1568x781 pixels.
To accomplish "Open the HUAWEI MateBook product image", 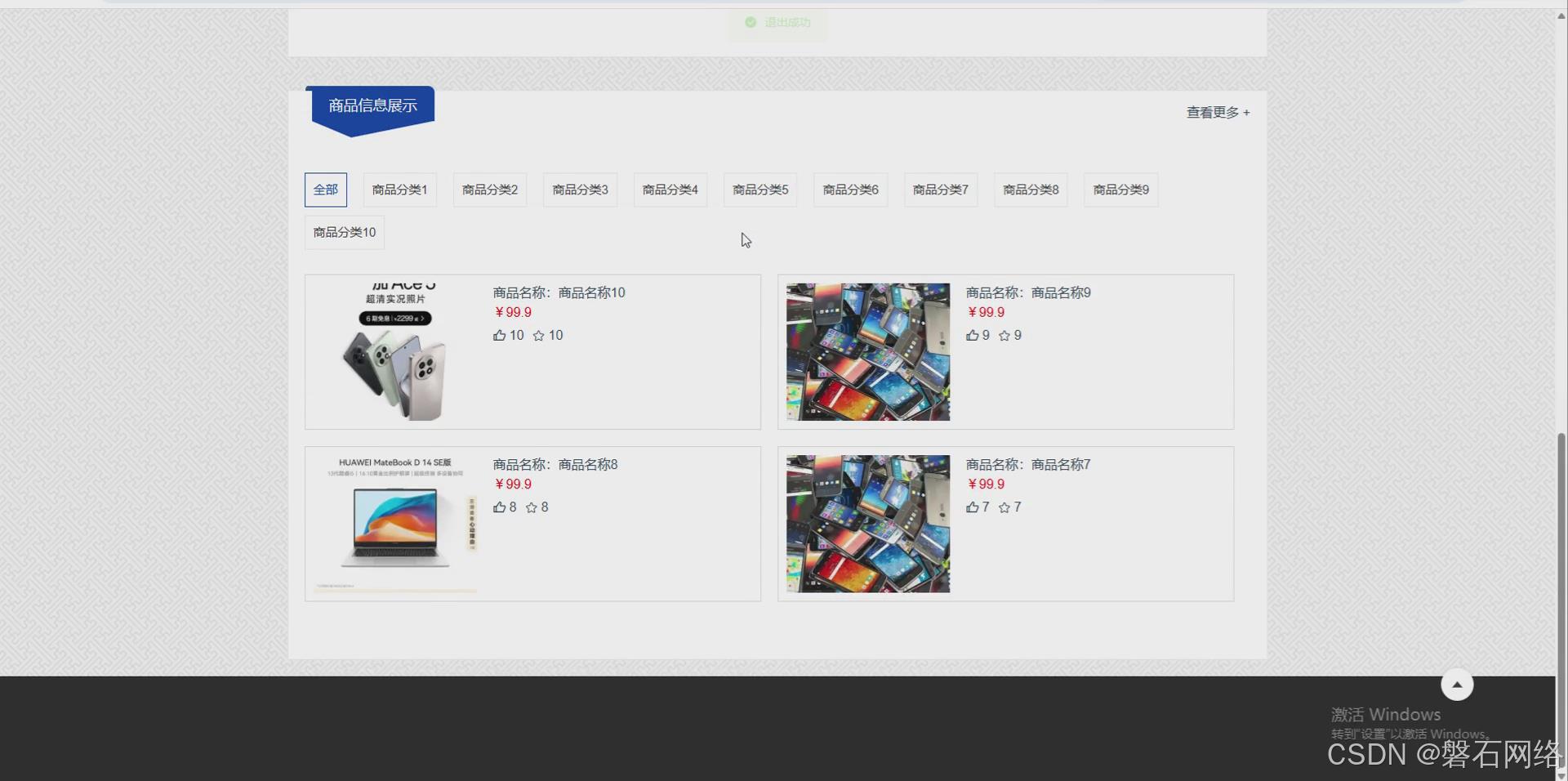I will [395, 524].
